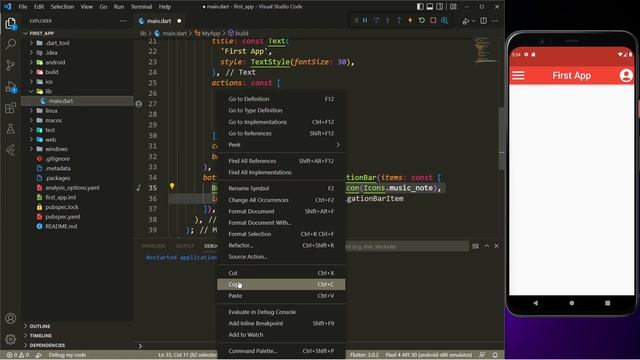Open Explorer More Actions ellipsis
This screenshot has width=640, height=360.
pyautogui.click(x=123, y=21)
